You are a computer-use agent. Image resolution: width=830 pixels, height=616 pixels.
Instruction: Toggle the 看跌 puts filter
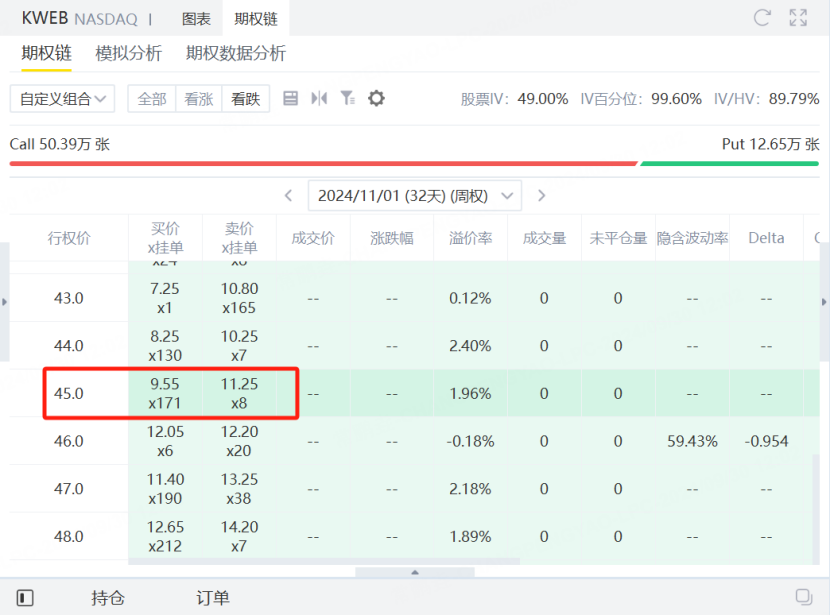pos(245,98)
